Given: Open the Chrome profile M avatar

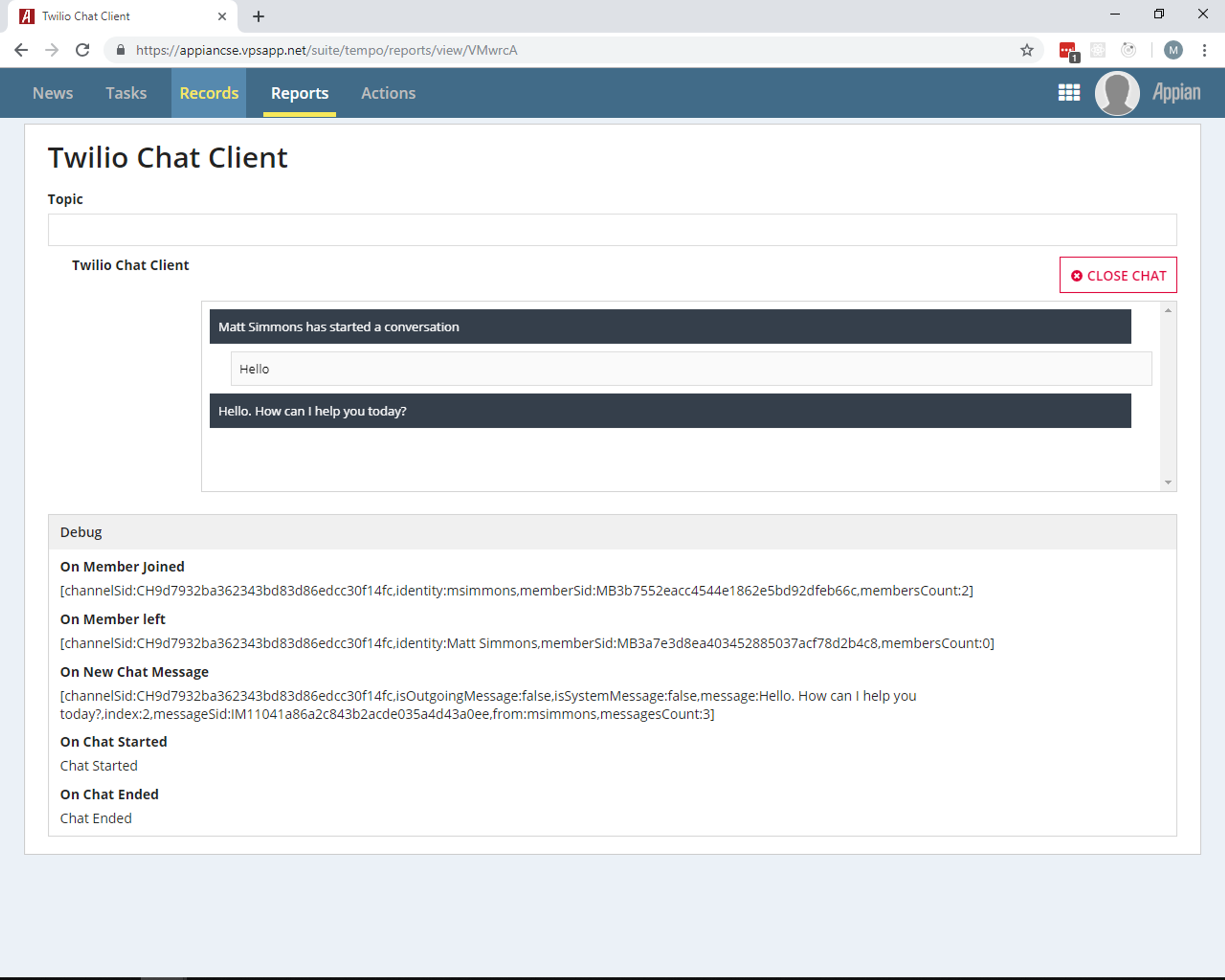Looking at the screenshot, I should point(1173,50).
